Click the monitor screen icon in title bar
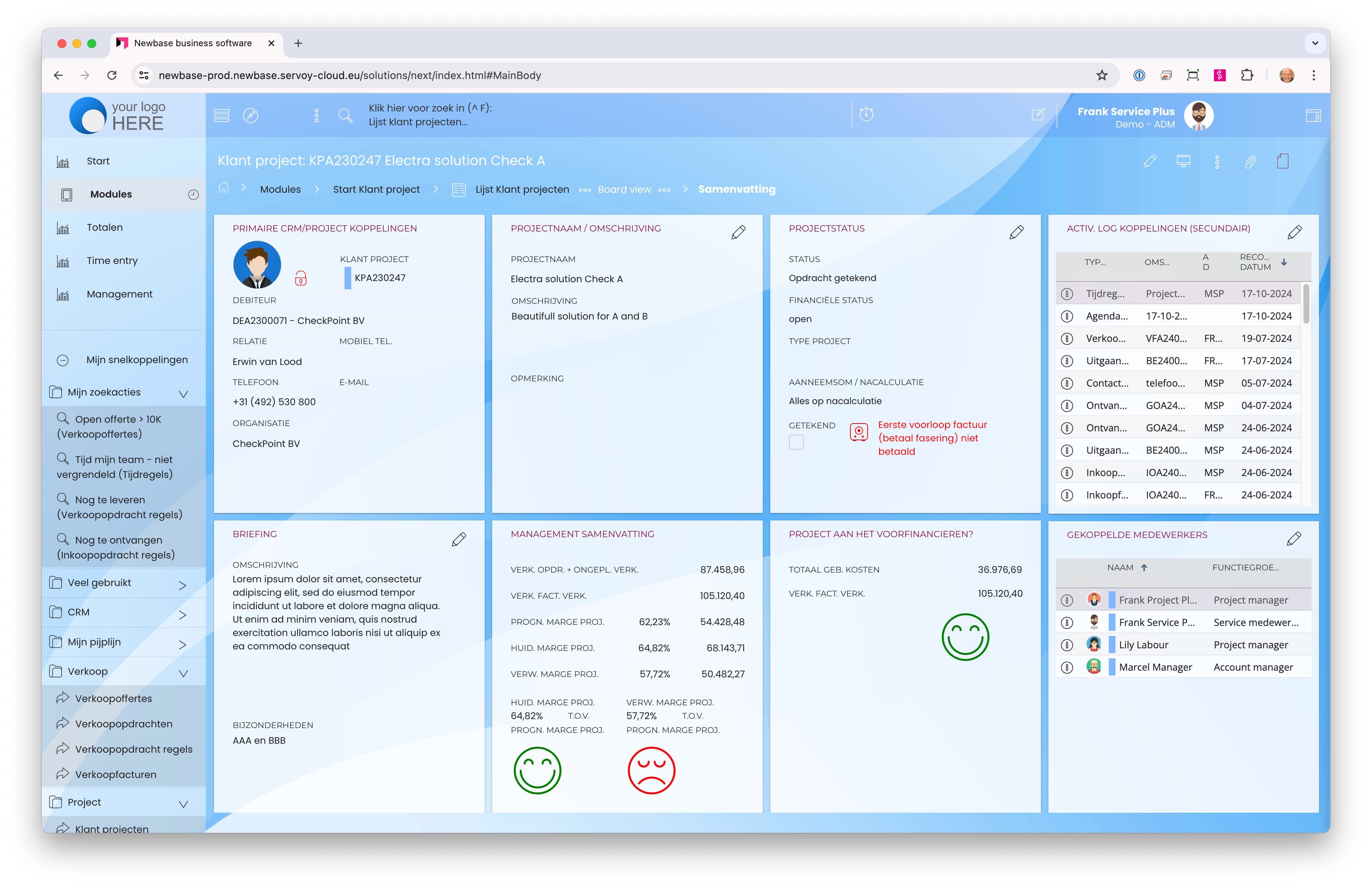 [x=1183, y=161]
